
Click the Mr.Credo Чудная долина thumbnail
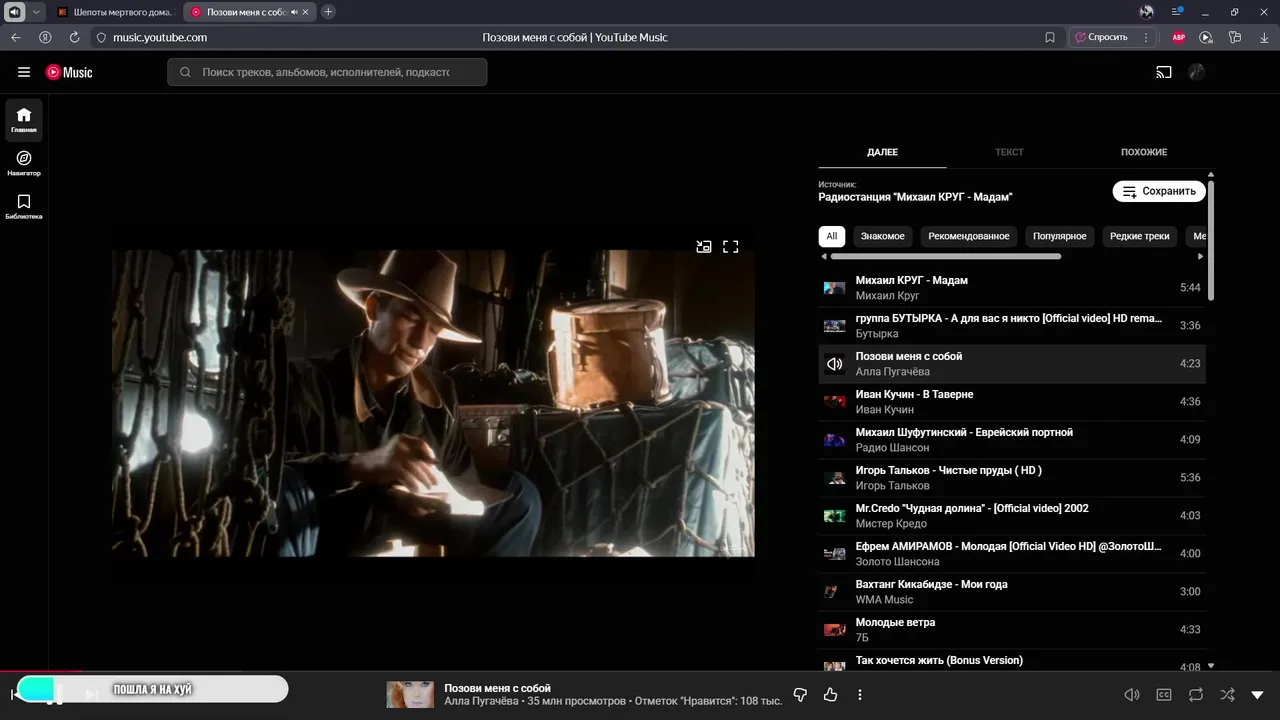pos(834,516)
